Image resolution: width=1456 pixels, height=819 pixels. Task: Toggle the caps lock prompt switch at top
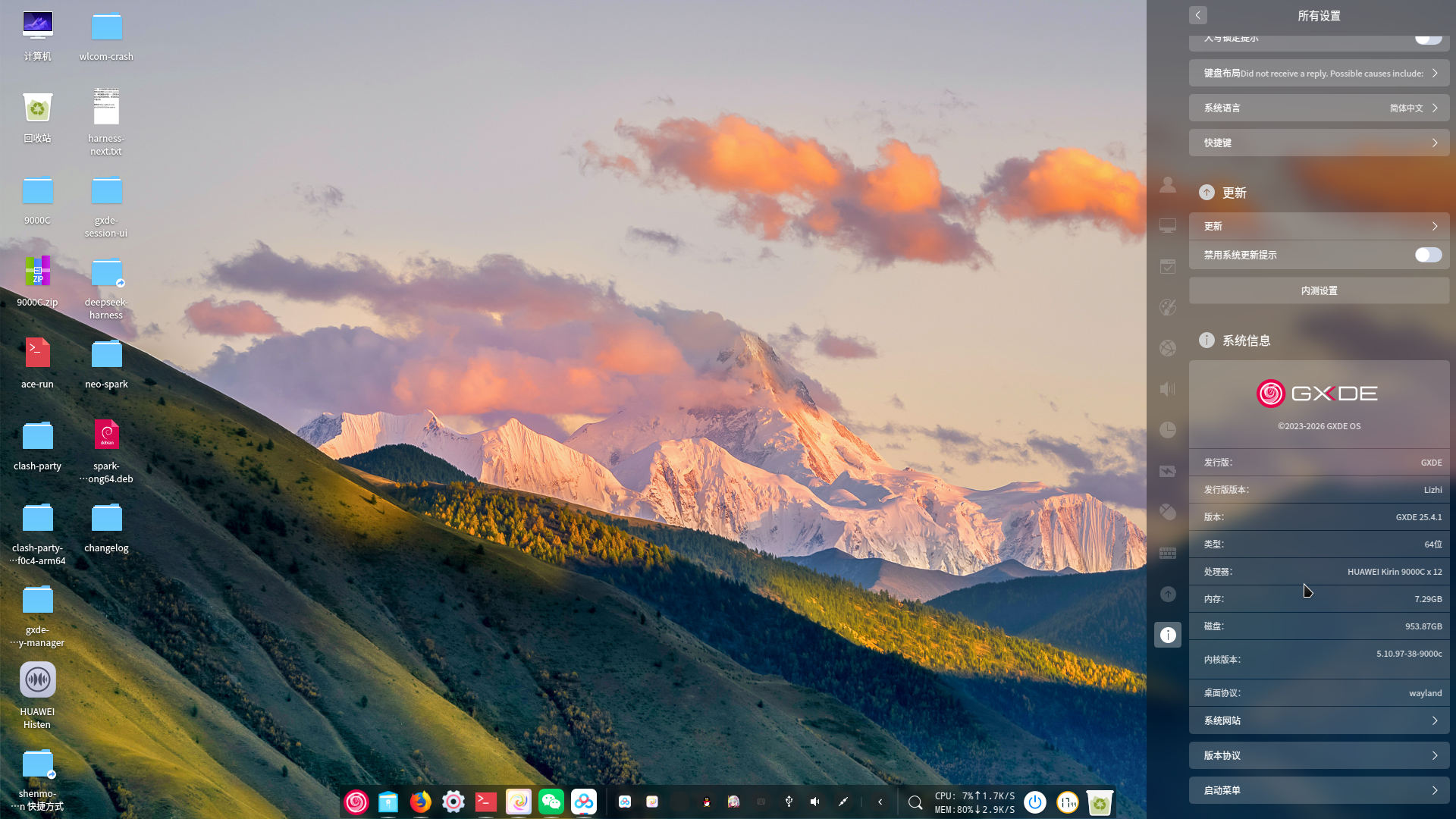pyautogui.click(x=1429, y=38)
